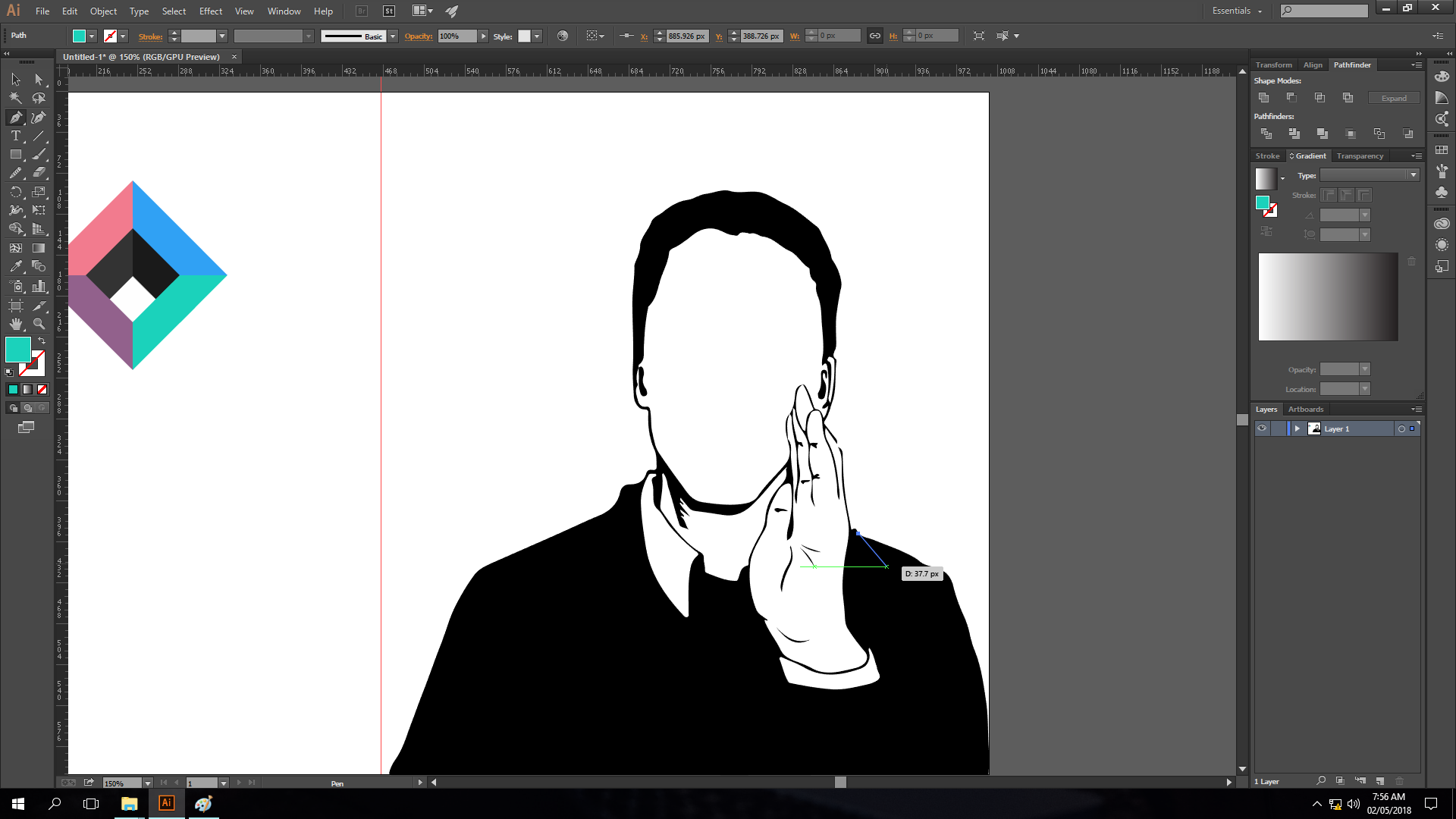Image resolution: width=1456 pixels, height=819 pixels.
Task: Switch to the Transform panel tab
Action: 1273,65
